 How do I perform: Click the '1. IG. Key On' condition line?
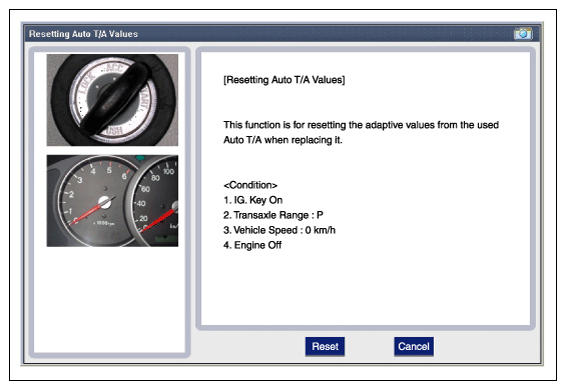pos(253,200)
